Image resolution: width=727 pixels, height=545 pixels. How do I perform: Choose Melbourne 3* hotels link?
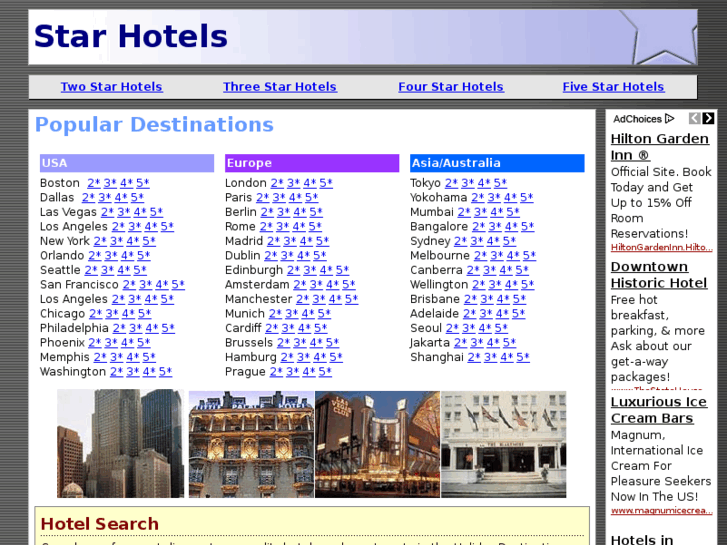[x=497, y=256]
